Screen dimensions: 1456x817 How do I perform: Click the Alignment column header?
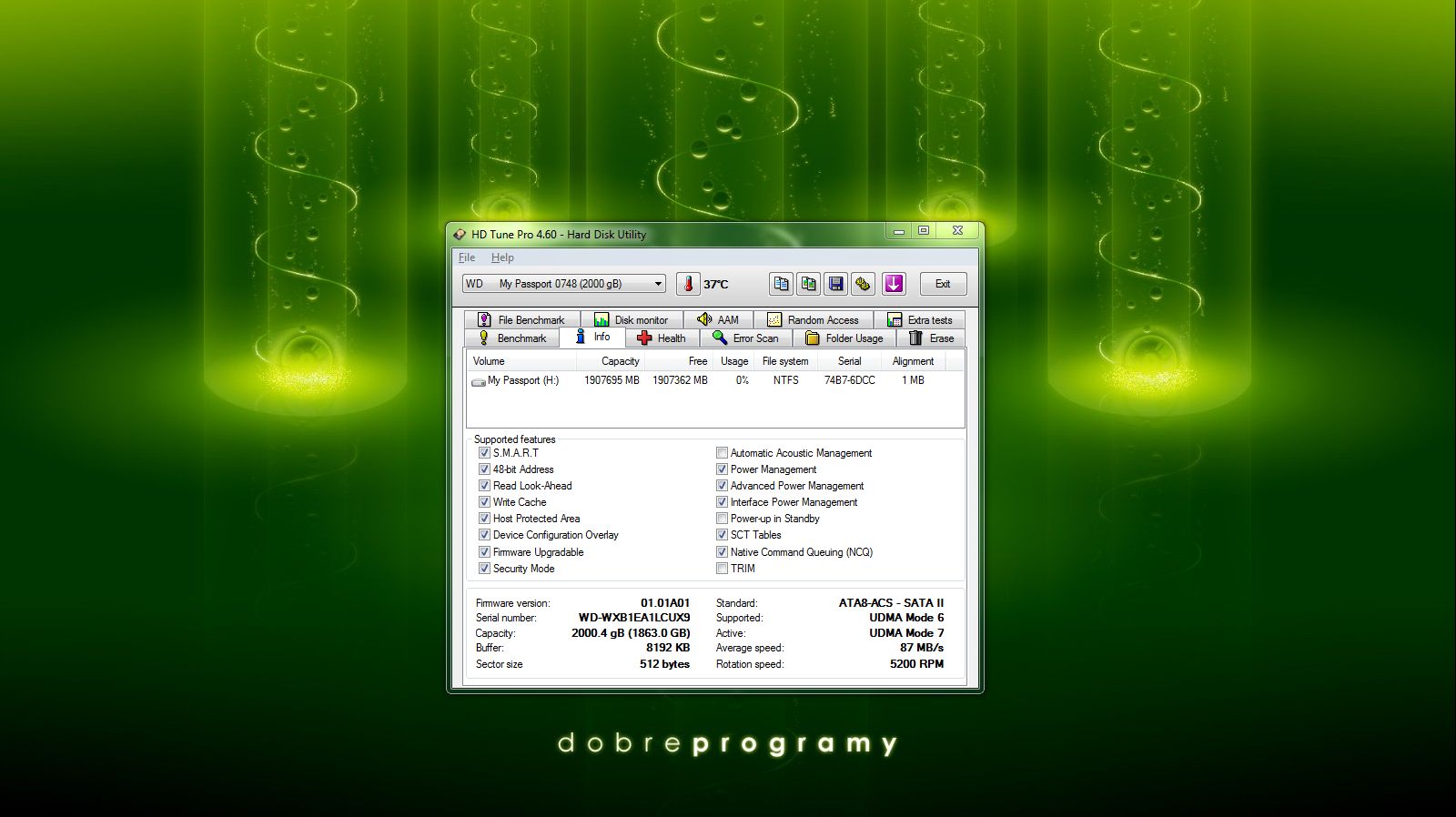[914, 361]
